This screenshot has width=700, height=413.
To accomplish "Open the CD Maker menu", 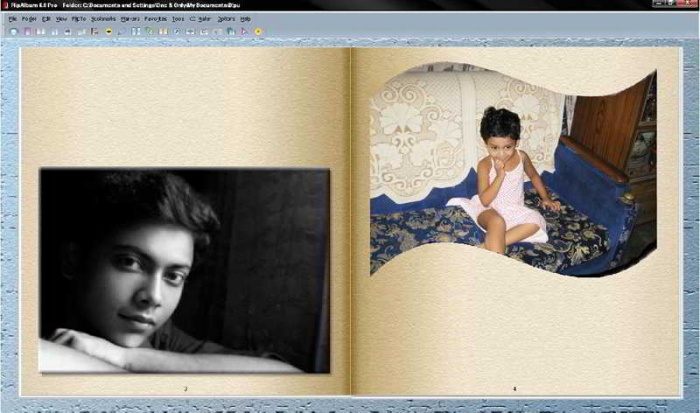I will 200,19.
